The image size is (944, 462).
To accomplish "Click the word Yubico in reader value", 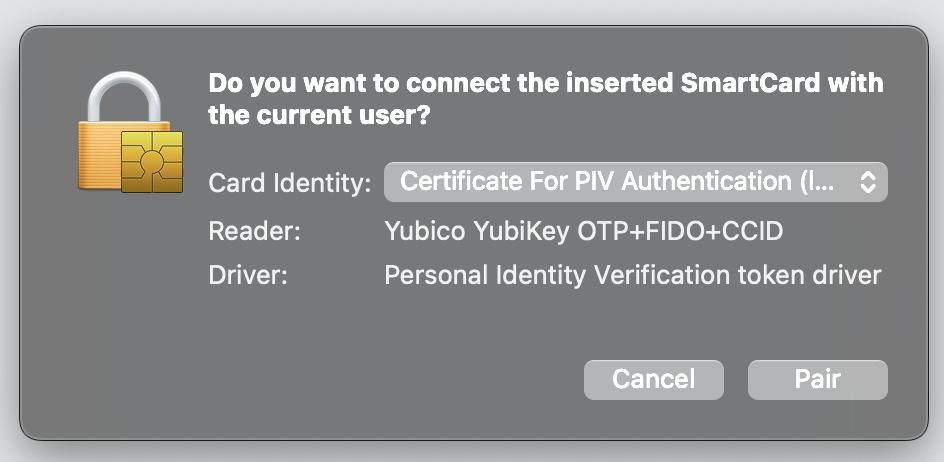I will (x=424, y=231).
